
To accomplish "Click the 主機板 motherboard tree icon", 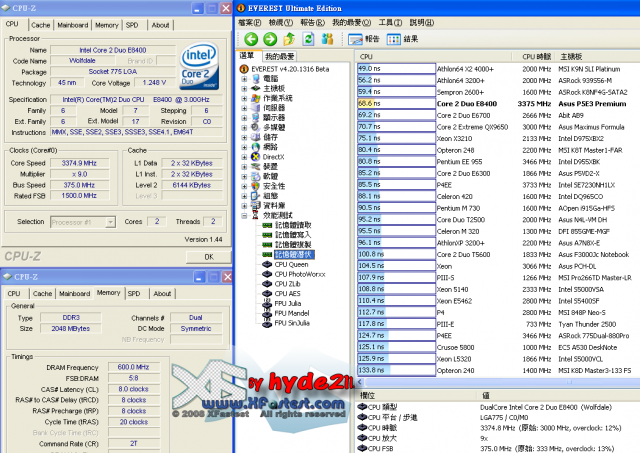I will click(256, 88).
